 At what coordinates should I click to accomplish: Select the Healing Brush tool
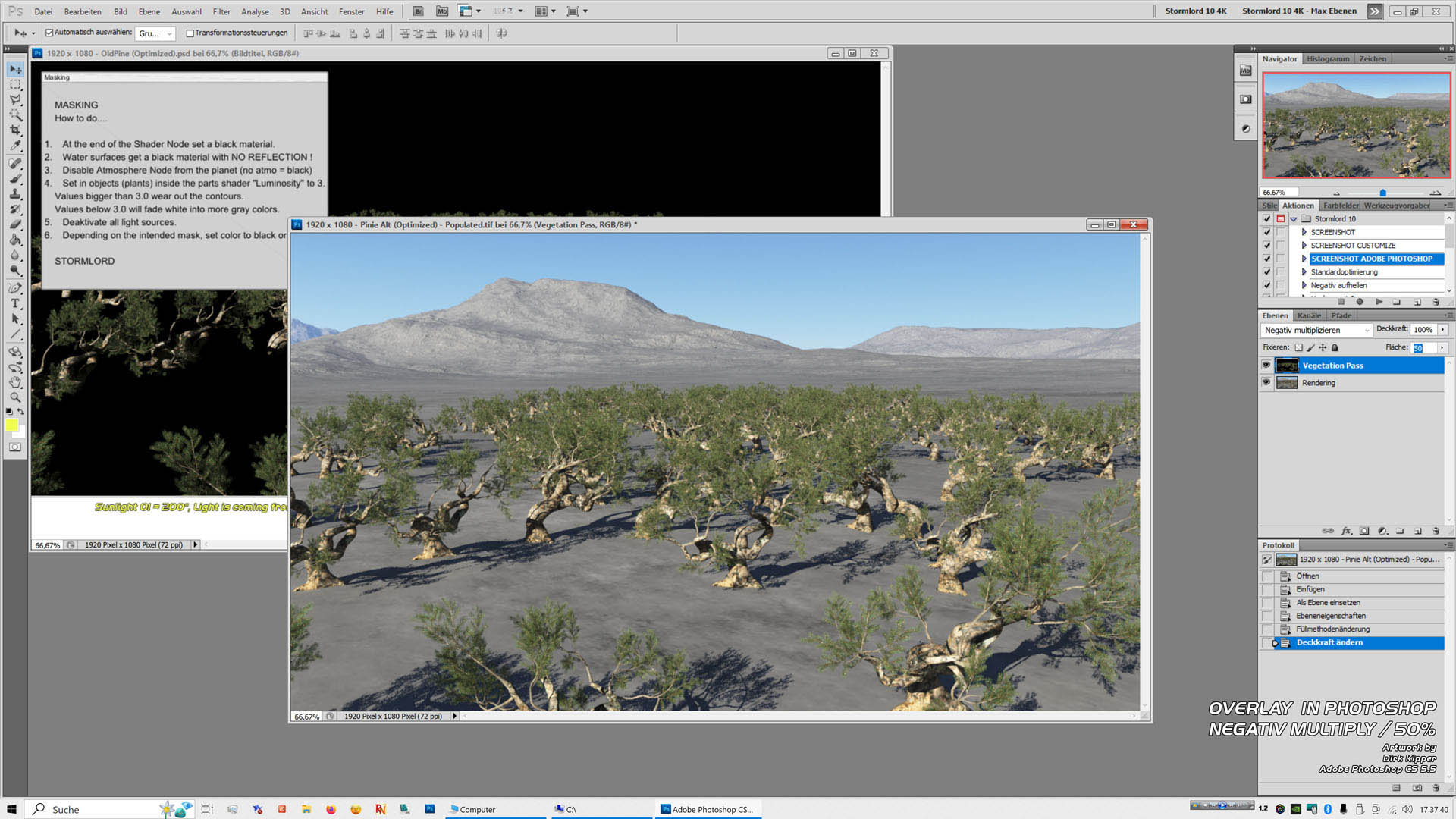tap(15, 163)
